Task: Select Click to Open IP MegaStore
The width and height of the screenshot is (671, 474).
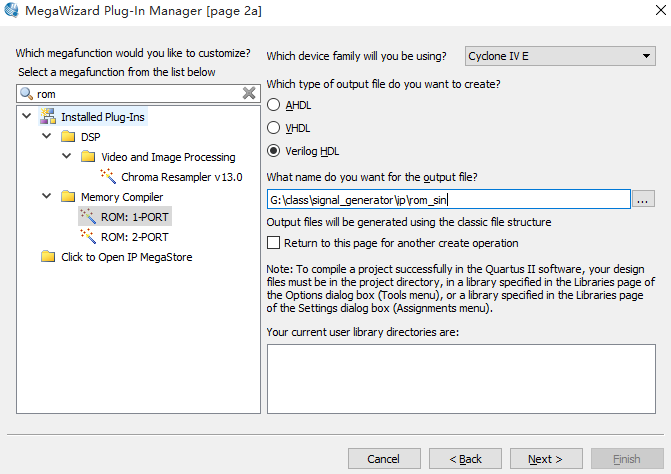Action: pos(127,257)
